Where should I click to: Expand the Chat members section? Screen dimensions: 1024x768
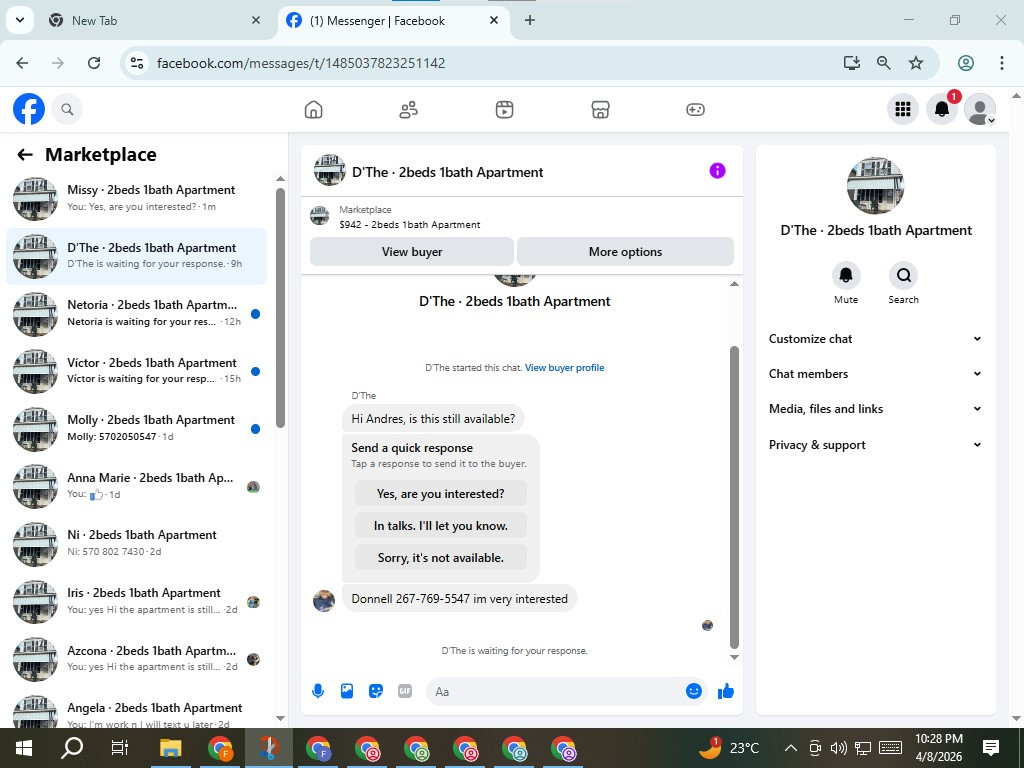pyautogui.click(x=875, y=374)
